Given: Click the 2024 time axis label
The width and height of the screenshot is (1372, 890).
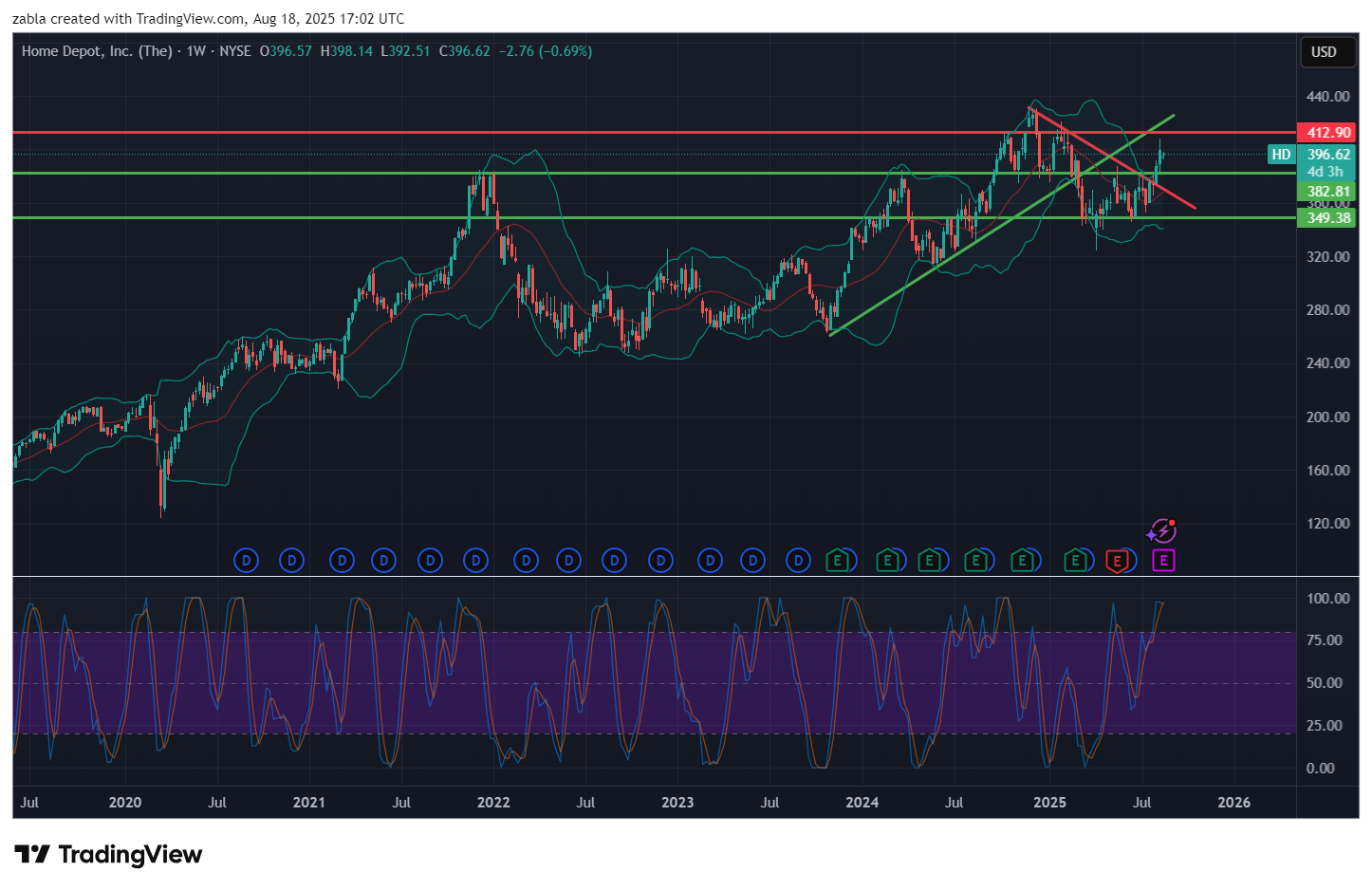Looking at the screenshot, I should tap(862, 803).
